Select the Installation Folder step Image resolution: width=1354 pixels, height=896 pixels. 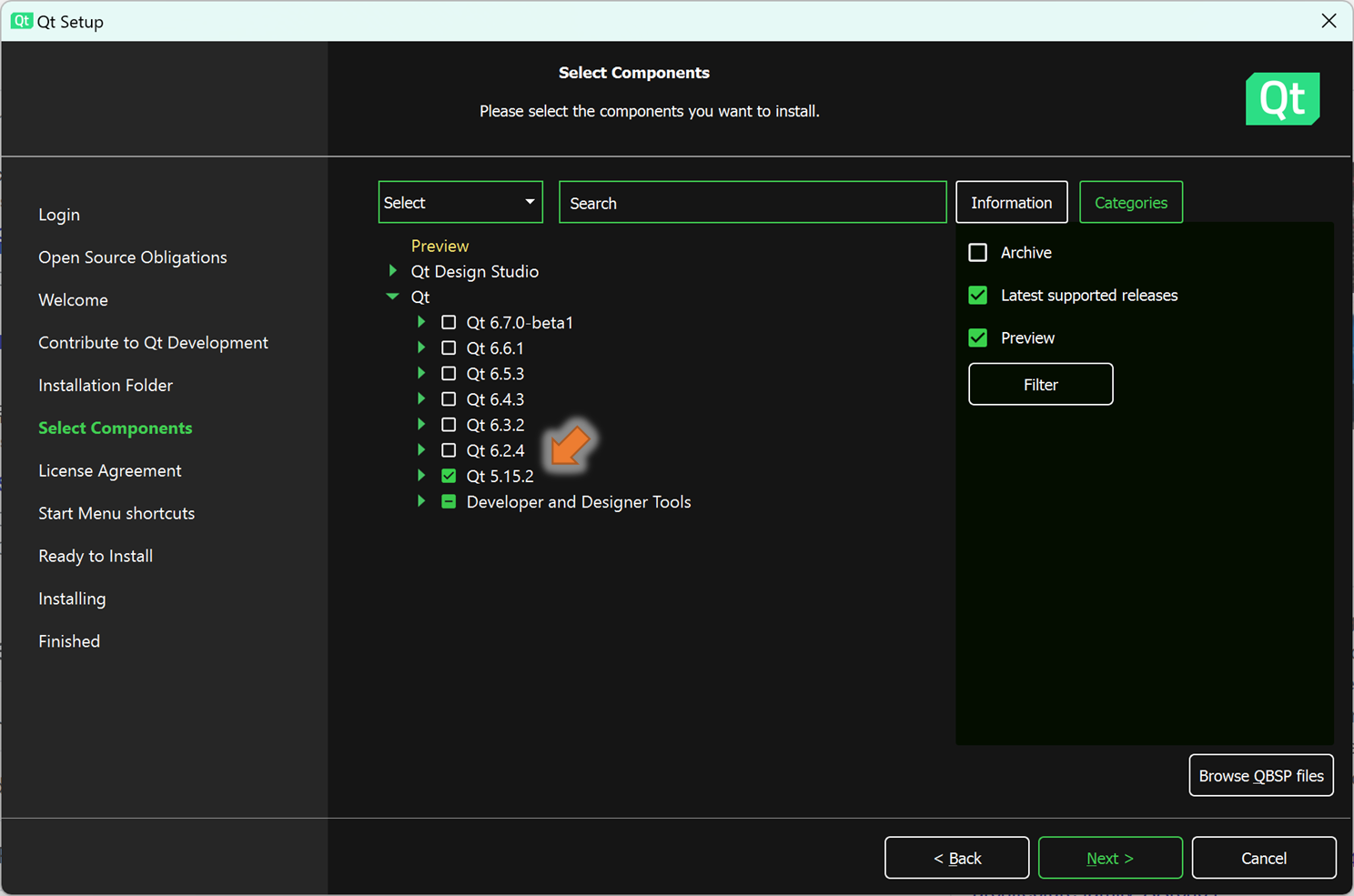106,386
